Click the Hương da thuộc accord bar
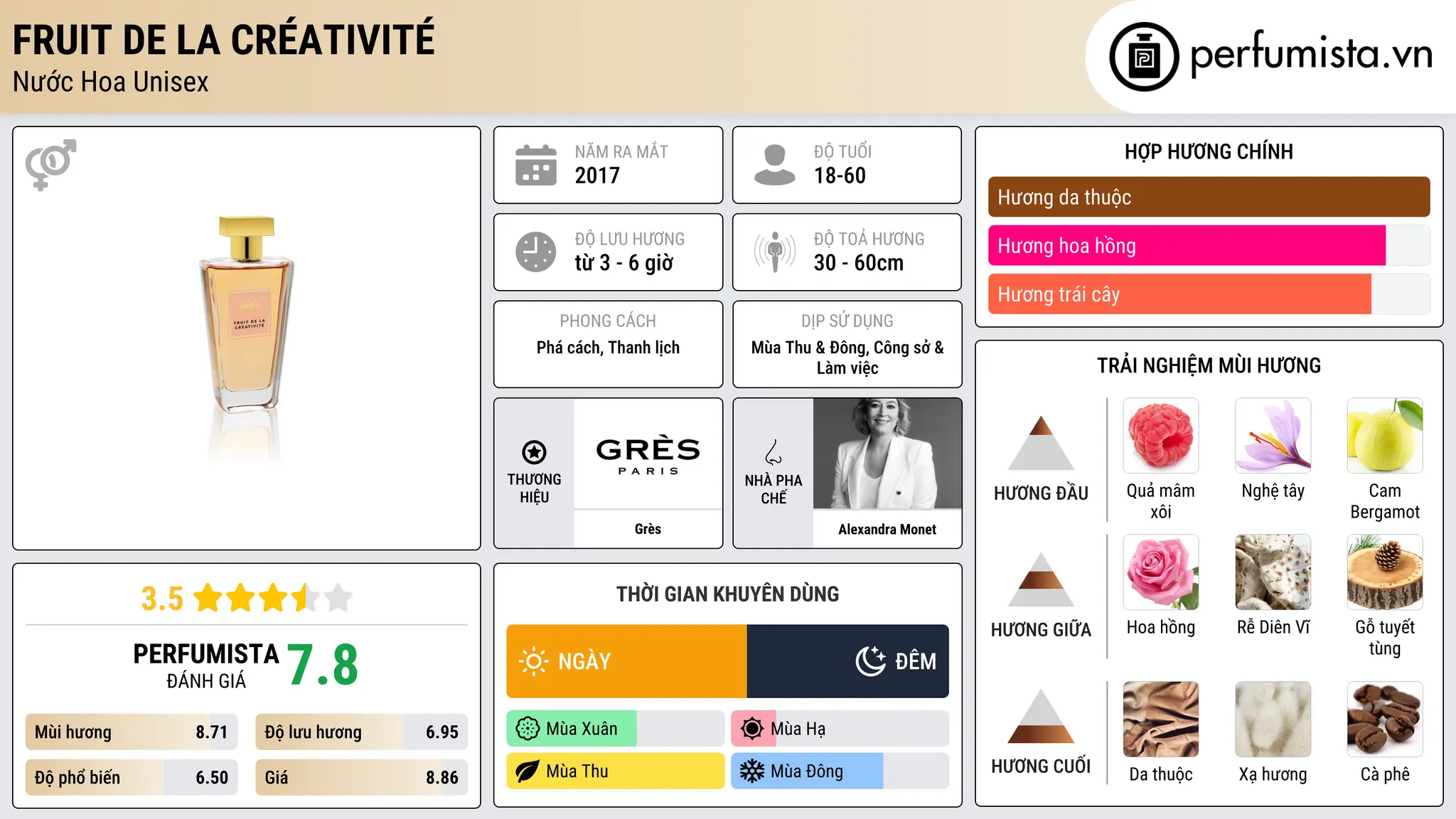Screen dimensions: 1456x819 pos(1209,197)
